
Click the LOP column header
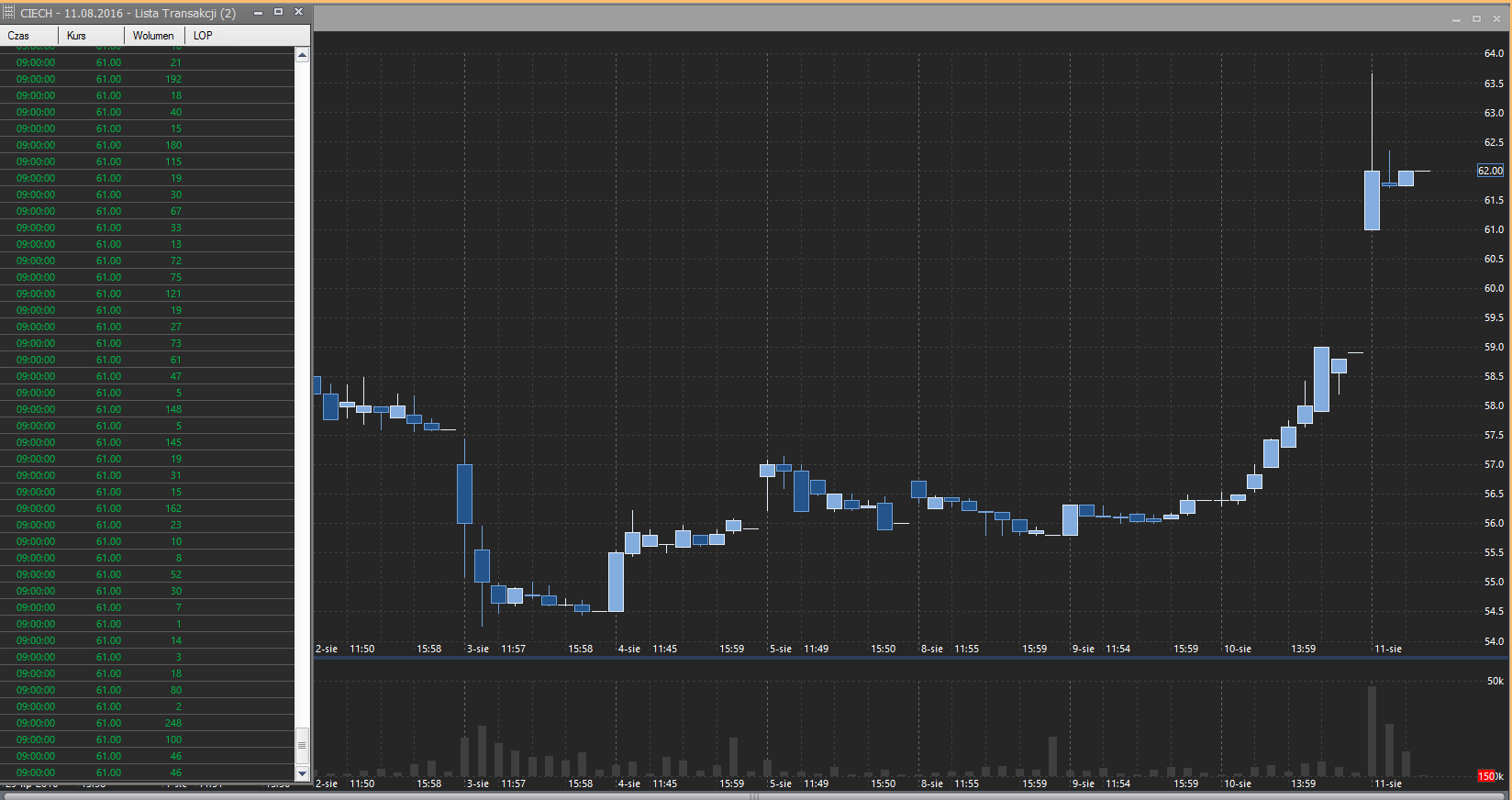pos(203,36)
